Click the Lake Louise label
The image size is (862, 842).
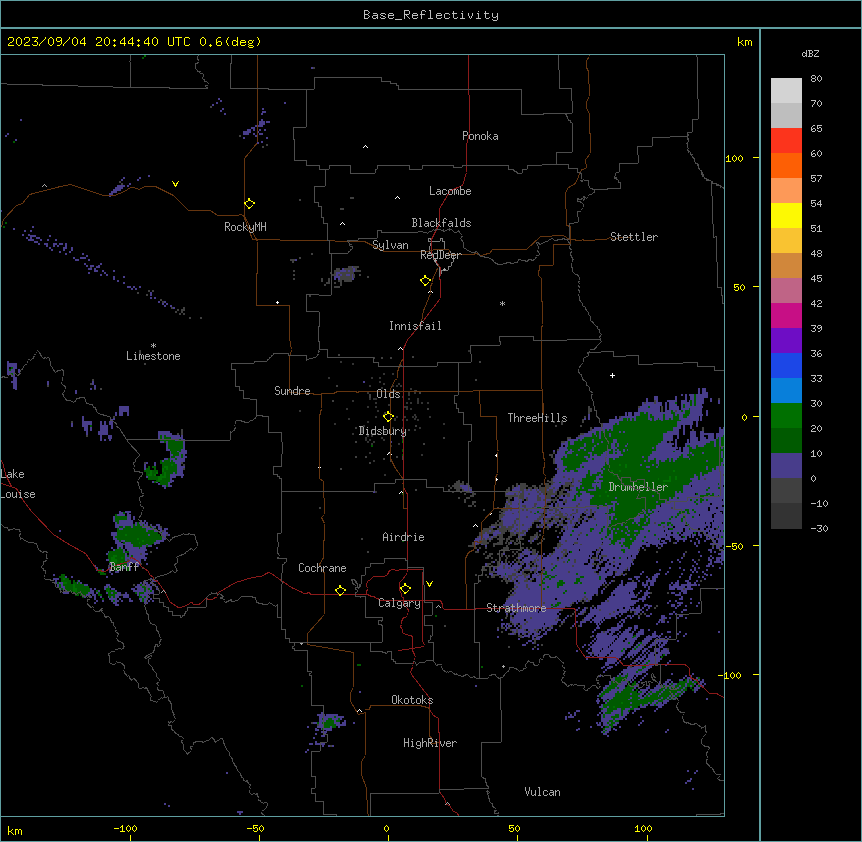coord(17,484)
